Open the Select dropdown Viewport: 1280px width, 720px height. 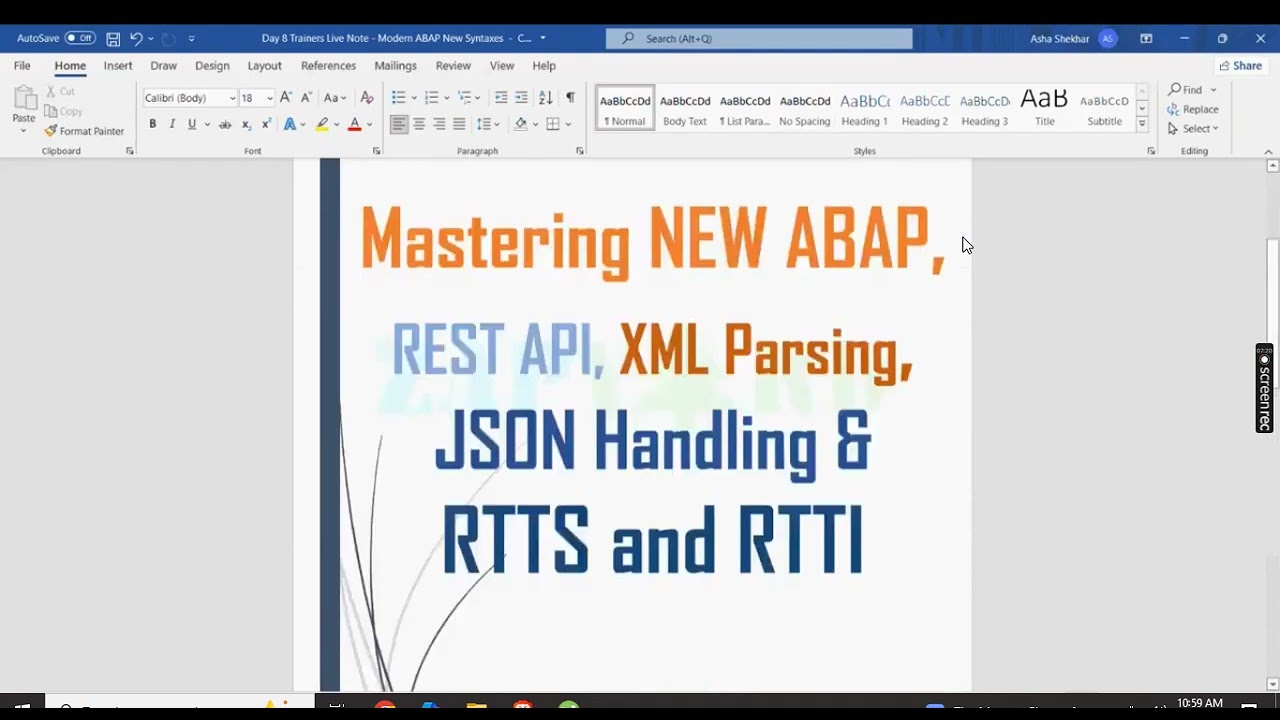tap(1193, 128)
